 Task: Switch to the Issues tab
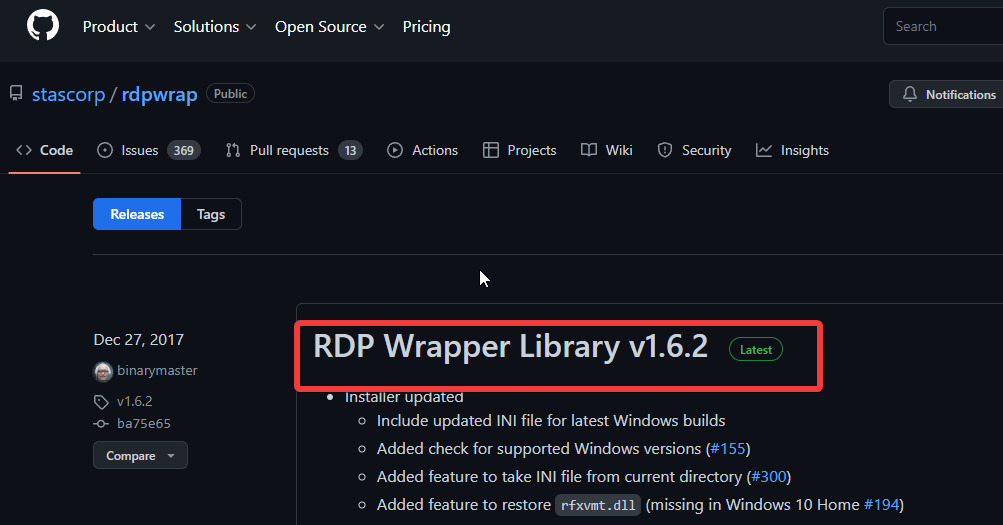(x=148, y=150)
